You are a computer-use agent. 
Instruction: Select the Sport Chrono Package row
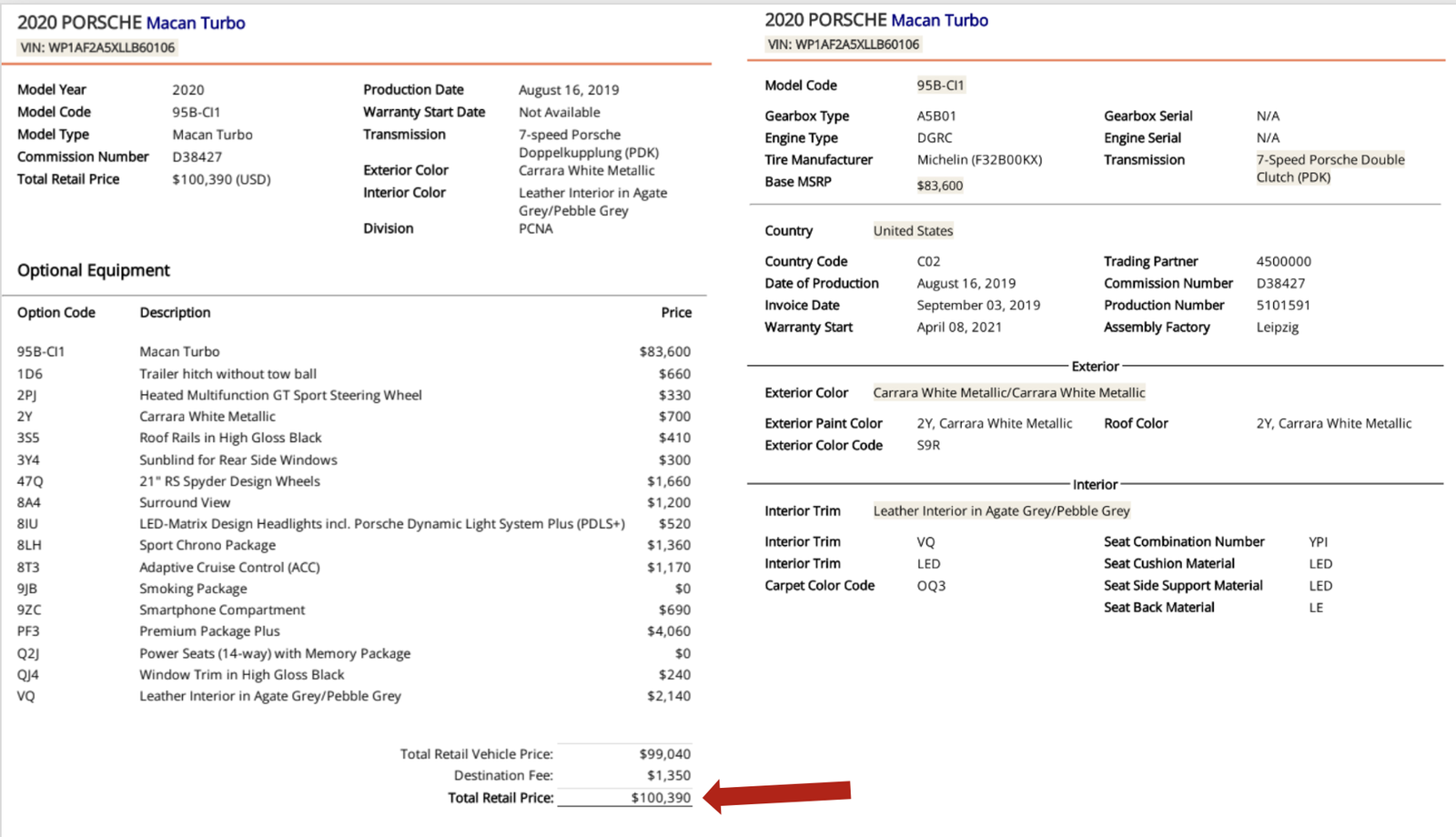(354, 545)
